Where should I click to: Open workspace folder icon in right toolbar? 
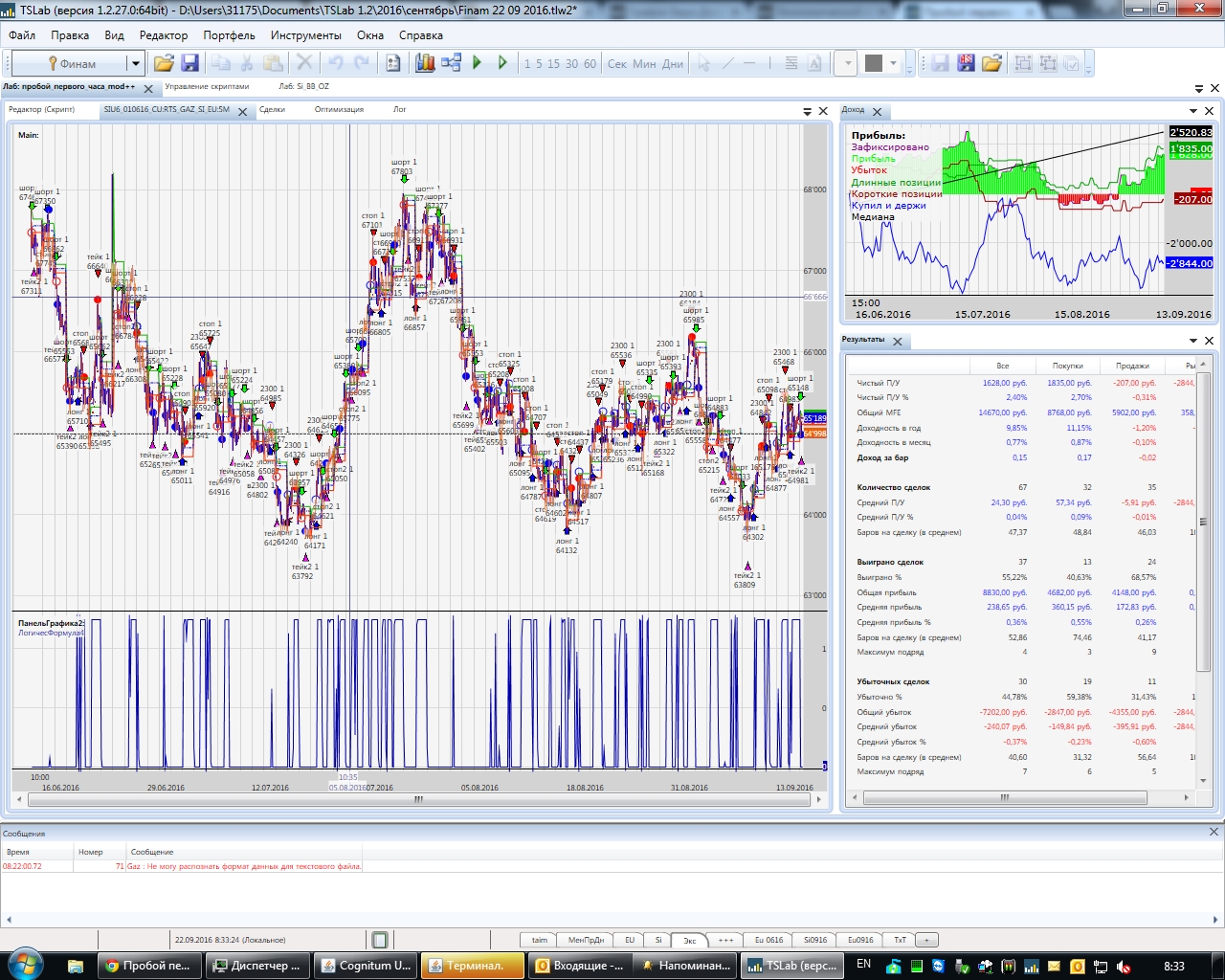point(991,64)
